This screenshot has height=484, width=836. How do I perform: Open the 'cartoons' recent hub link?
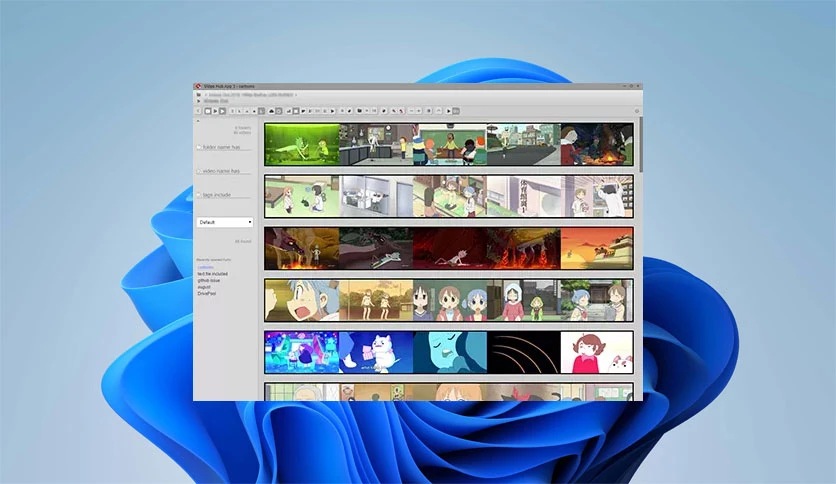[x=205, y=267]
